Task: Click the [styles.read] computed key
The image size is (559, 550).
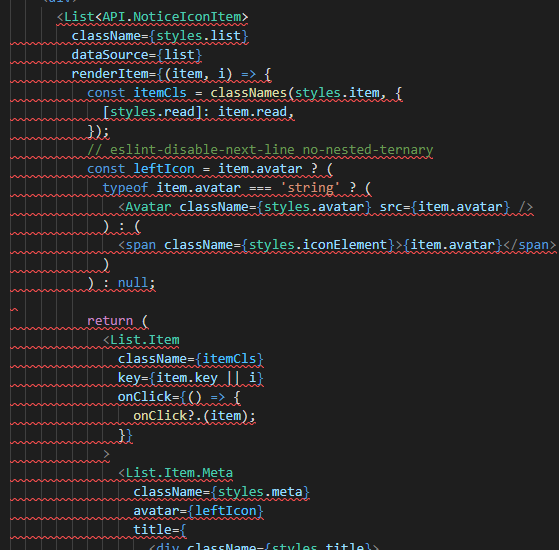Action: click(152, 112)
